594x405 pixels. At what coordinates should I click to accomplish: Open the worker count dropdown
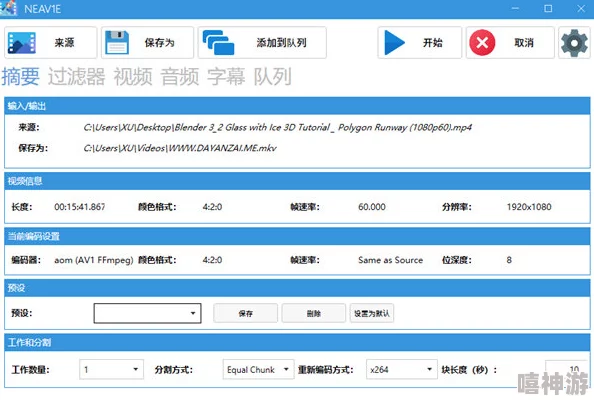click(111, 369)
